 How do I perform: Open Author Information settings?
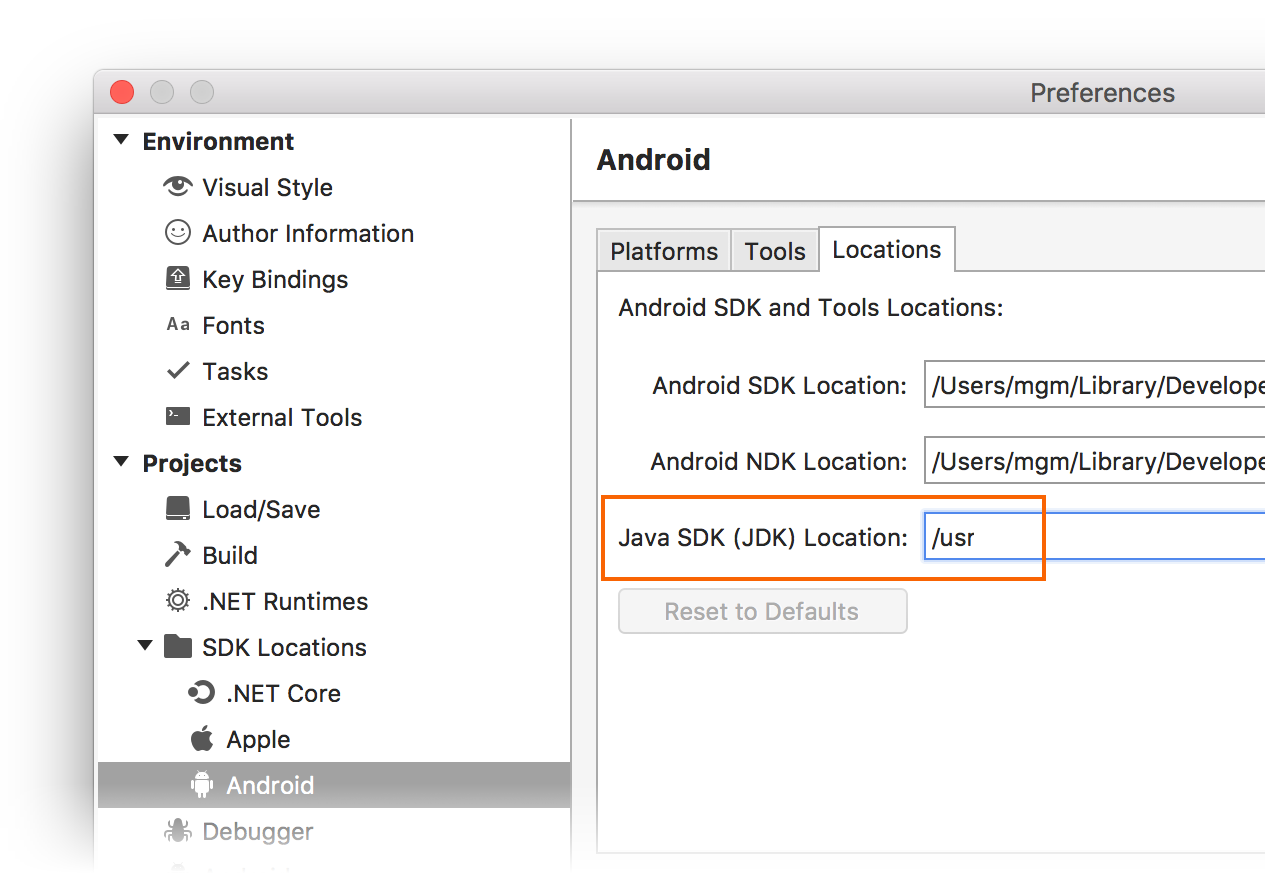307,233
